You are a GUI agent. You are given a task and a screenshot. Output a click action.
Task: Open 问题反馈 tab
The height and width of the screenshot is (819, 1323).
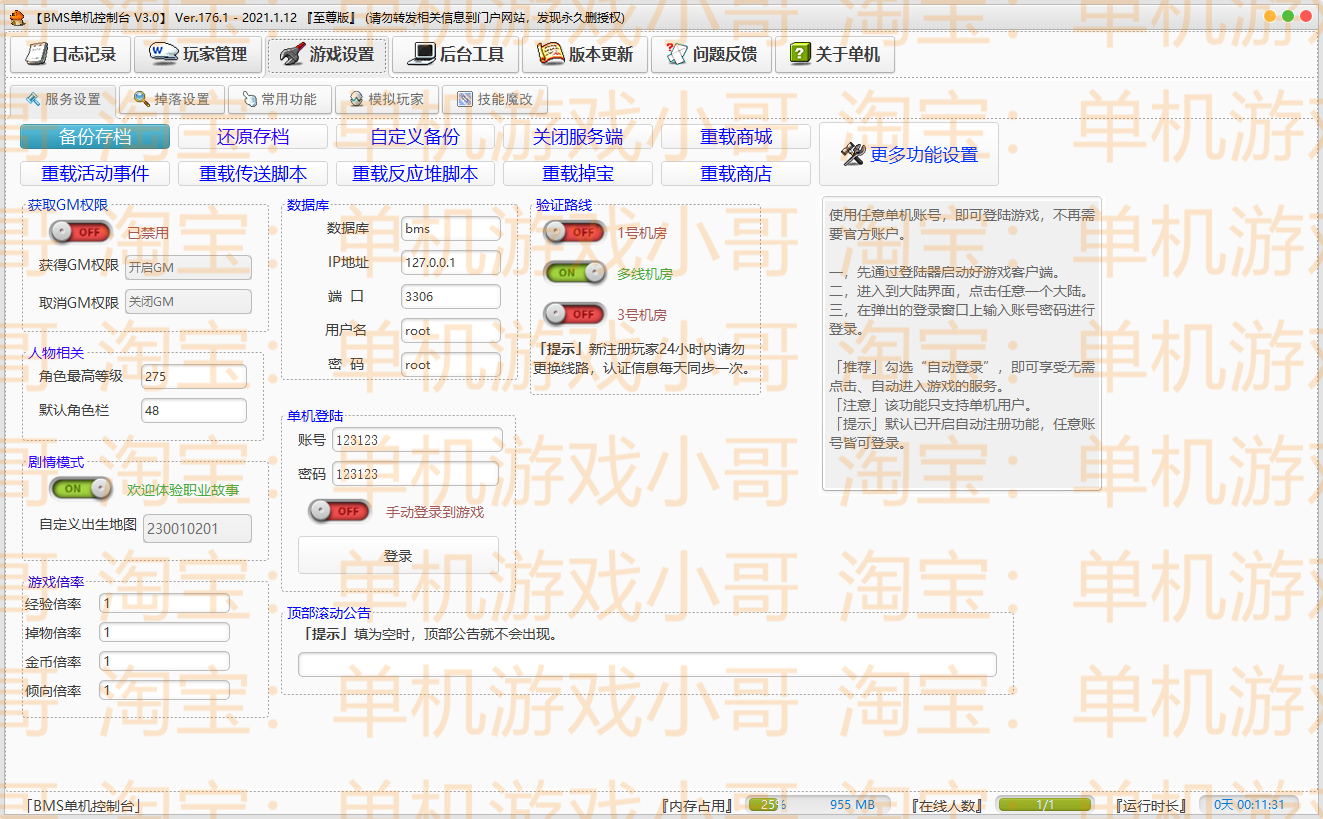click(711, 55)
